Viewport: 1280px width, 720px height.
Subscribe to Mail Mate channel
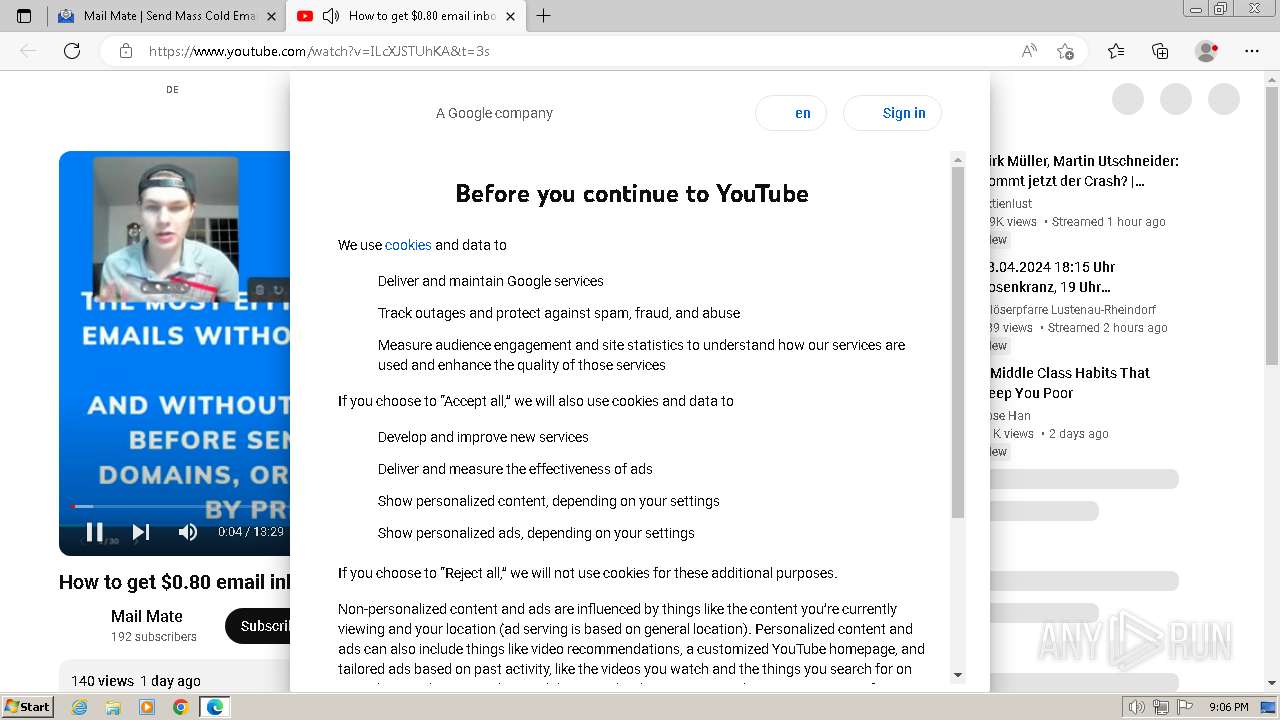tap(258, 626)
